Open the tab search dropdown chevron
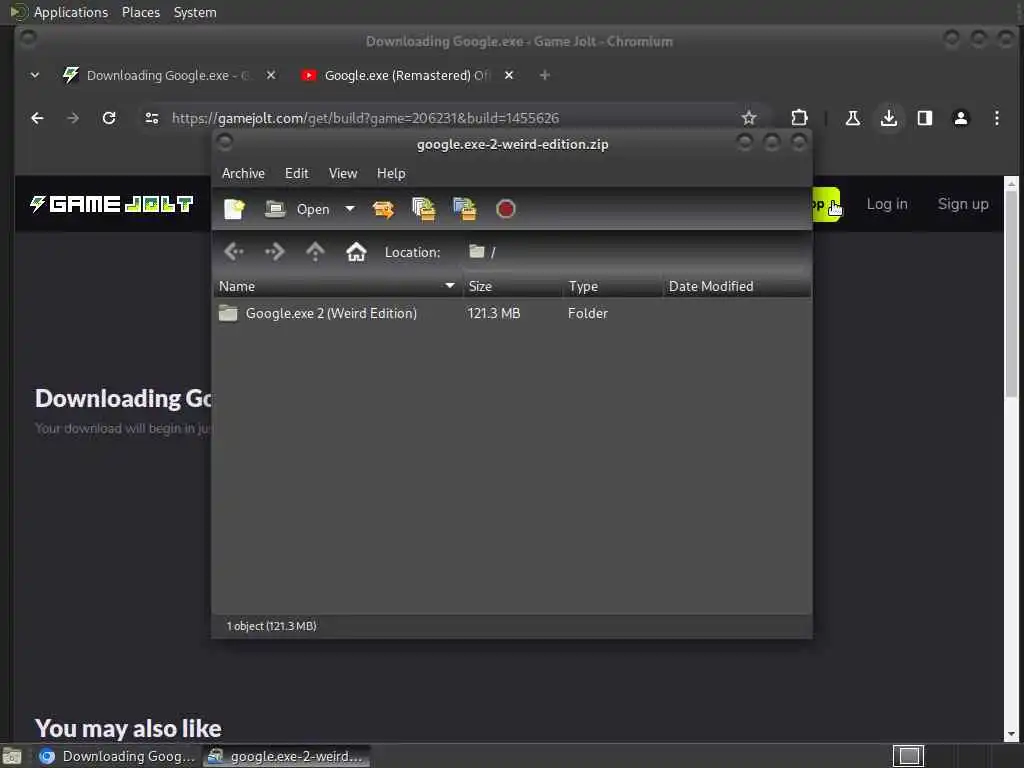This screenshot has height=768, width=1024. point(35,75)
